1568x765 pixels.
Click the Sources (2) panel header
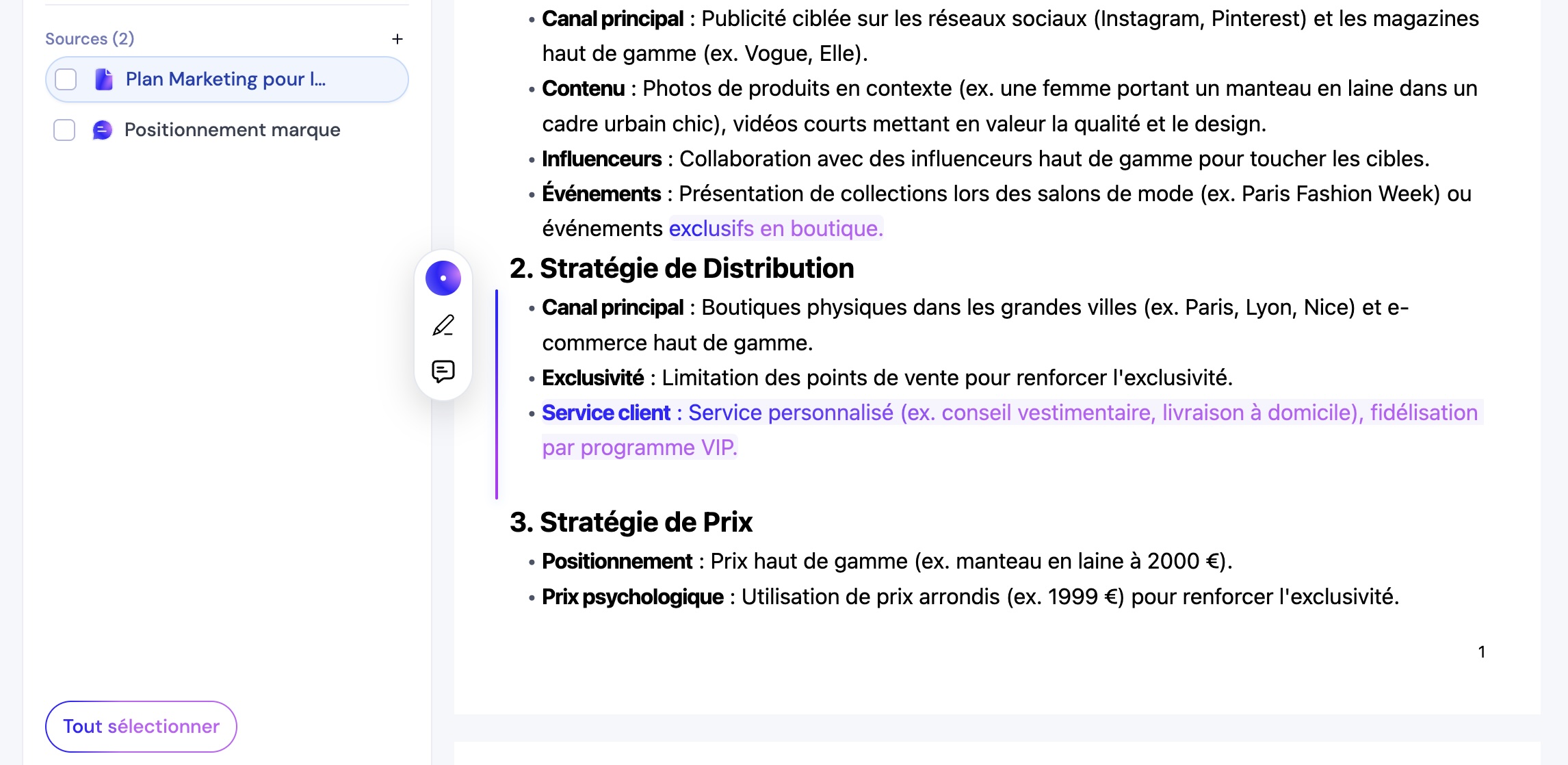[x=88, y=39]
